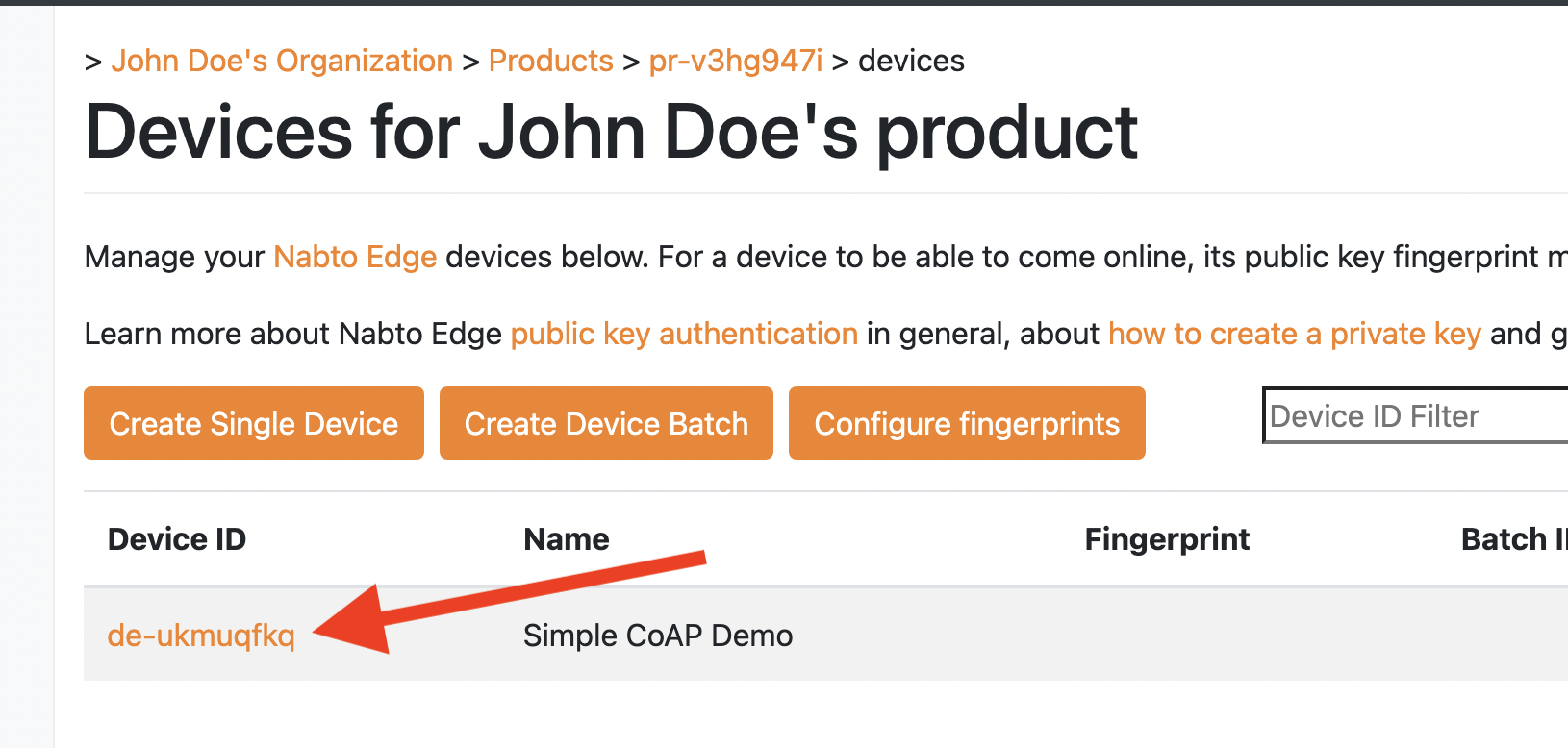This screenshot has width=1568, height=748.
Task: Click the Fingerprint column header
Action: pos(1167,539)
